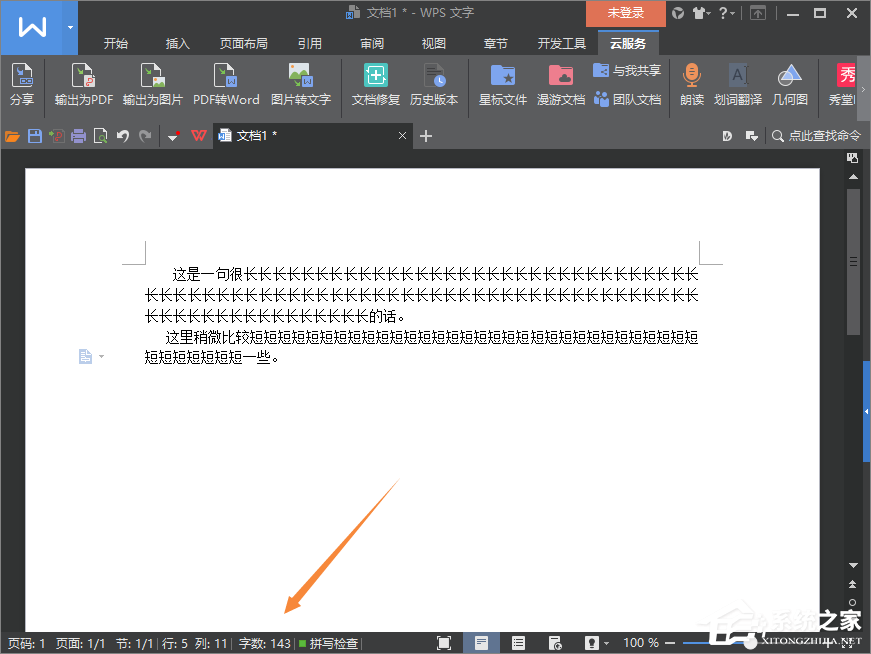Launch 文档修复 document repair
This screenshot has height=654, width=871.
[x=376, y=84]
